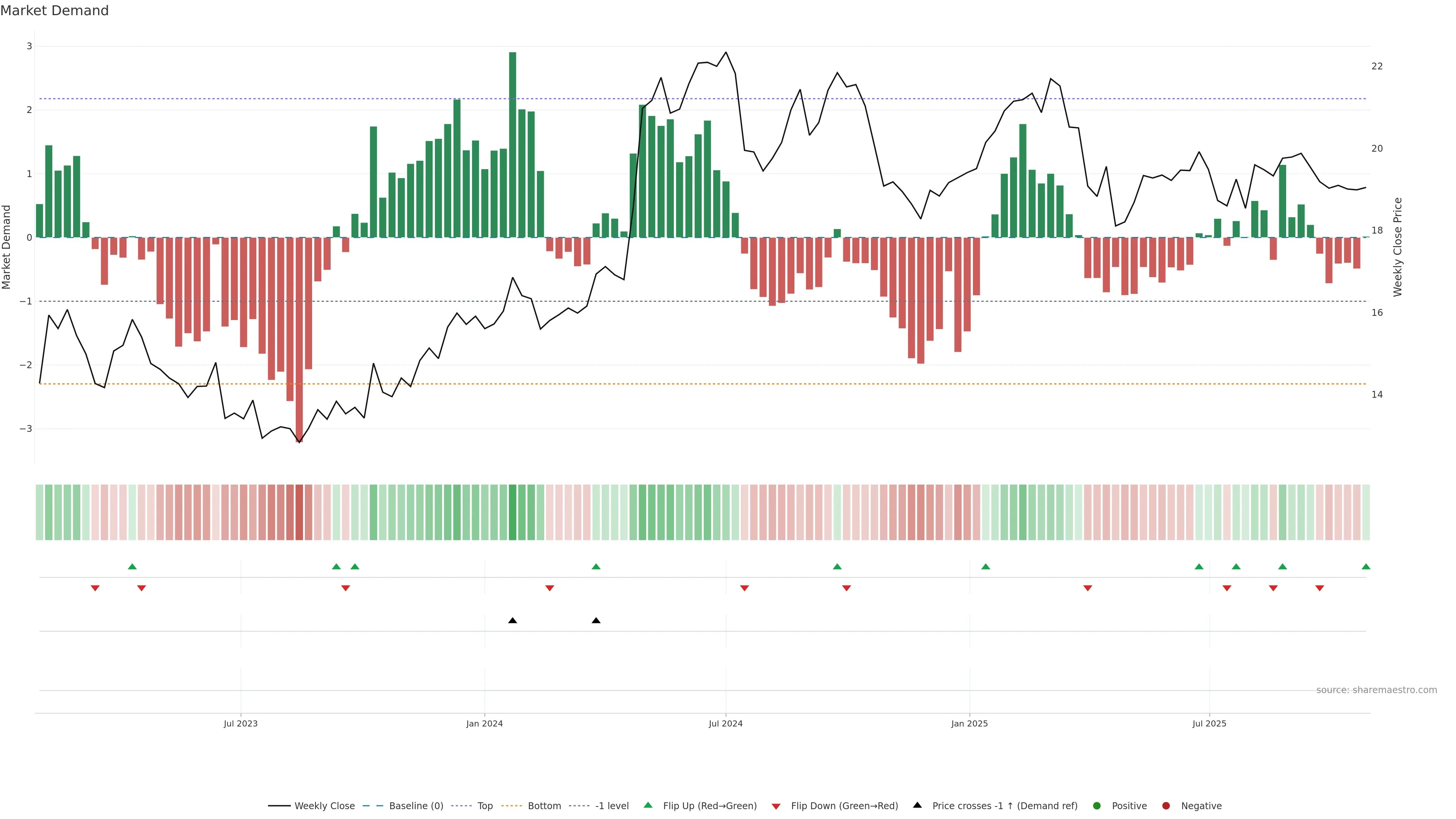Viewport: 1456px width, 819px height.
Task: Click the leftmost red Flip Down triangle marker
Action: tap(95, 588)
